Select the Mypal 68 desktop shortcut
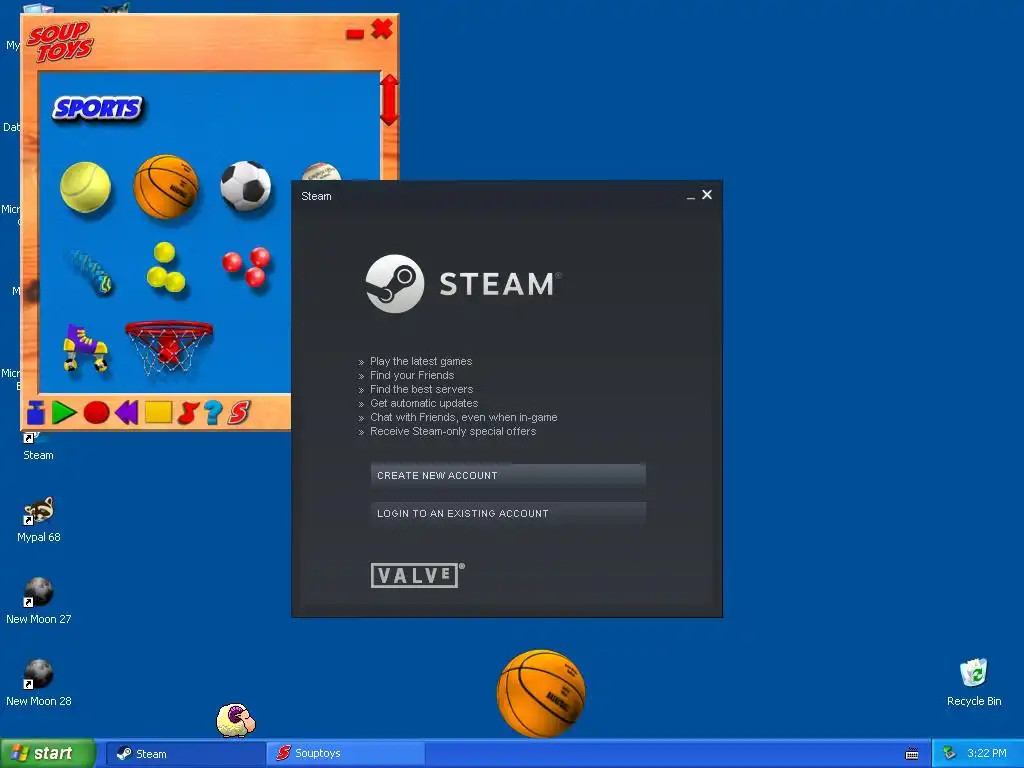This screenshot has width=1024, height=768. coord(39,520)
